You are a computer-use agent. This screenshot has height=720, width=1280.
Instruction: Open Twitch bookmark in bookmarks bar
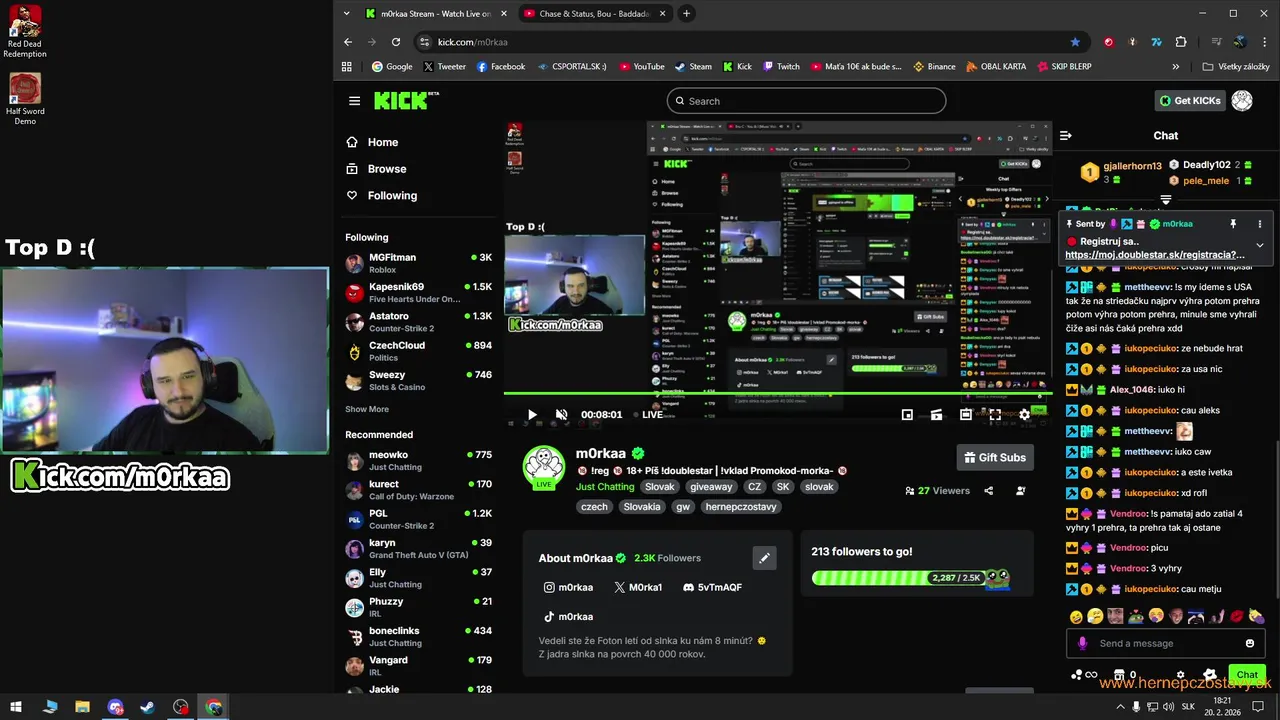781,67
